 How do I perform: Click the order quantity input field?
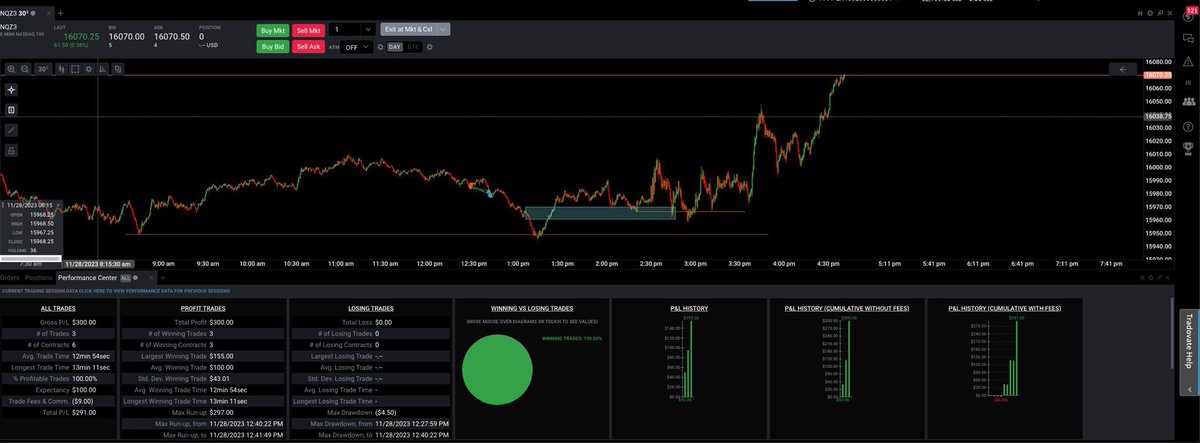click(346, 30)
